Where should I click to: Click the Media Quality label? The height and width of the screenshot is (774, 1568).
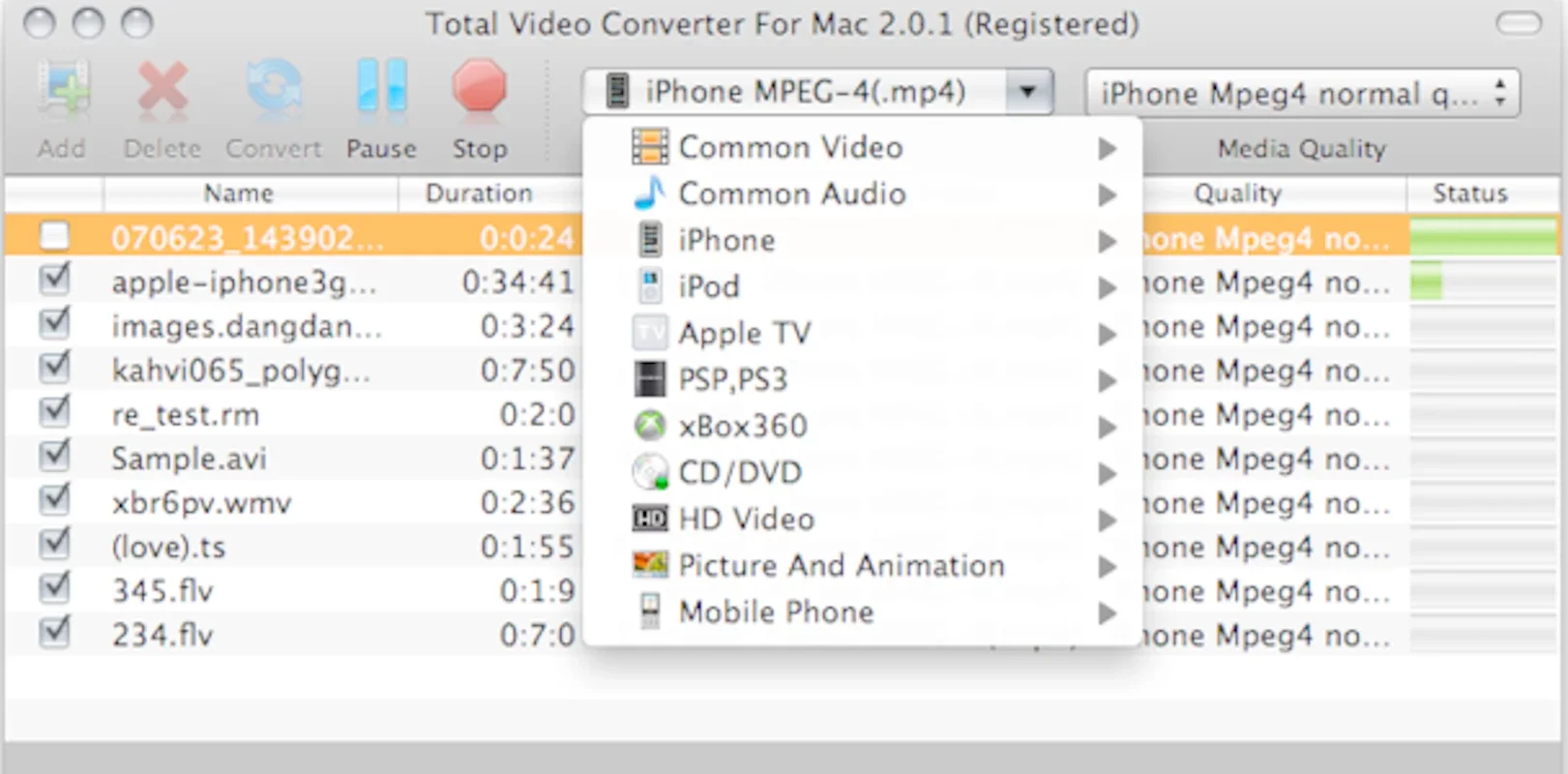coord(1302,149)
